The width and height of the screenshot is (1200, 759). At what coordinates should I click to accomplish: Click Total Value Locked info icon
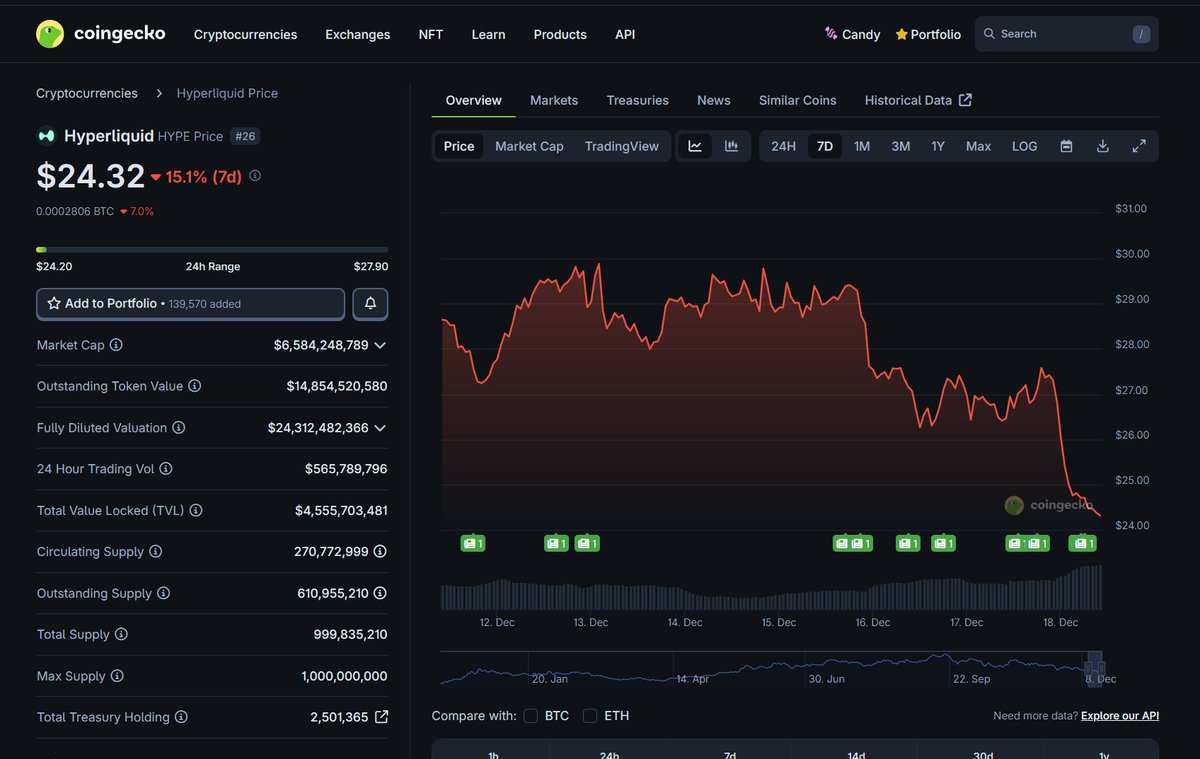click(196, 510)
